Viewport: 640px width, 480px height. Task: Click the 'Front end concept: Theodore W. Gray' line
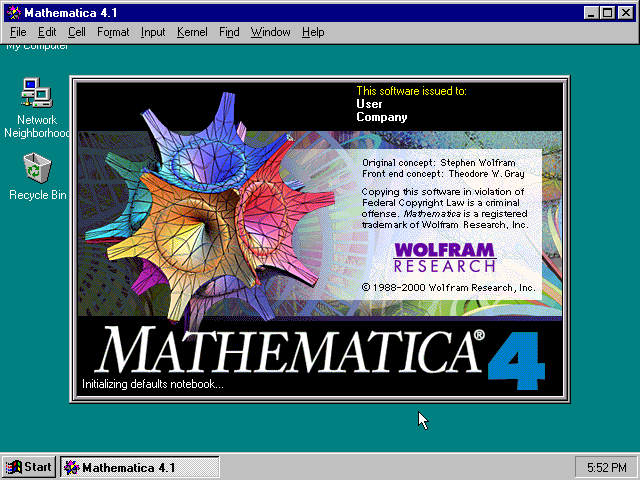click(x=443, y=173)
